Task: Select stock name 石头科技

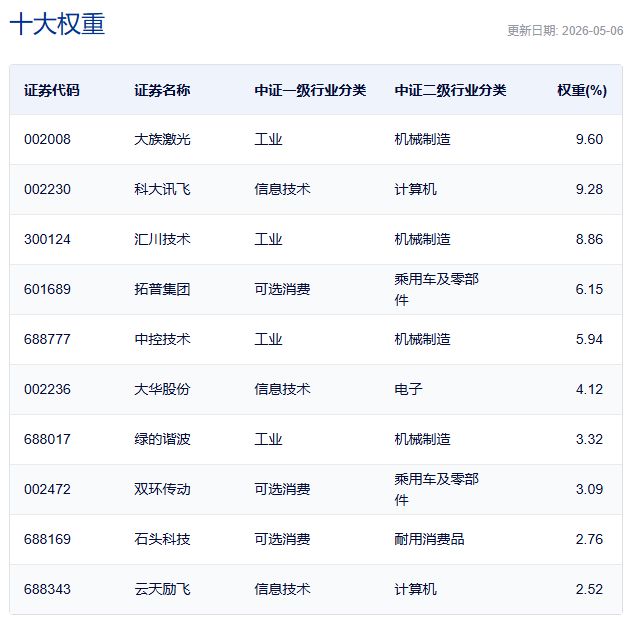Action: (162, 539)
